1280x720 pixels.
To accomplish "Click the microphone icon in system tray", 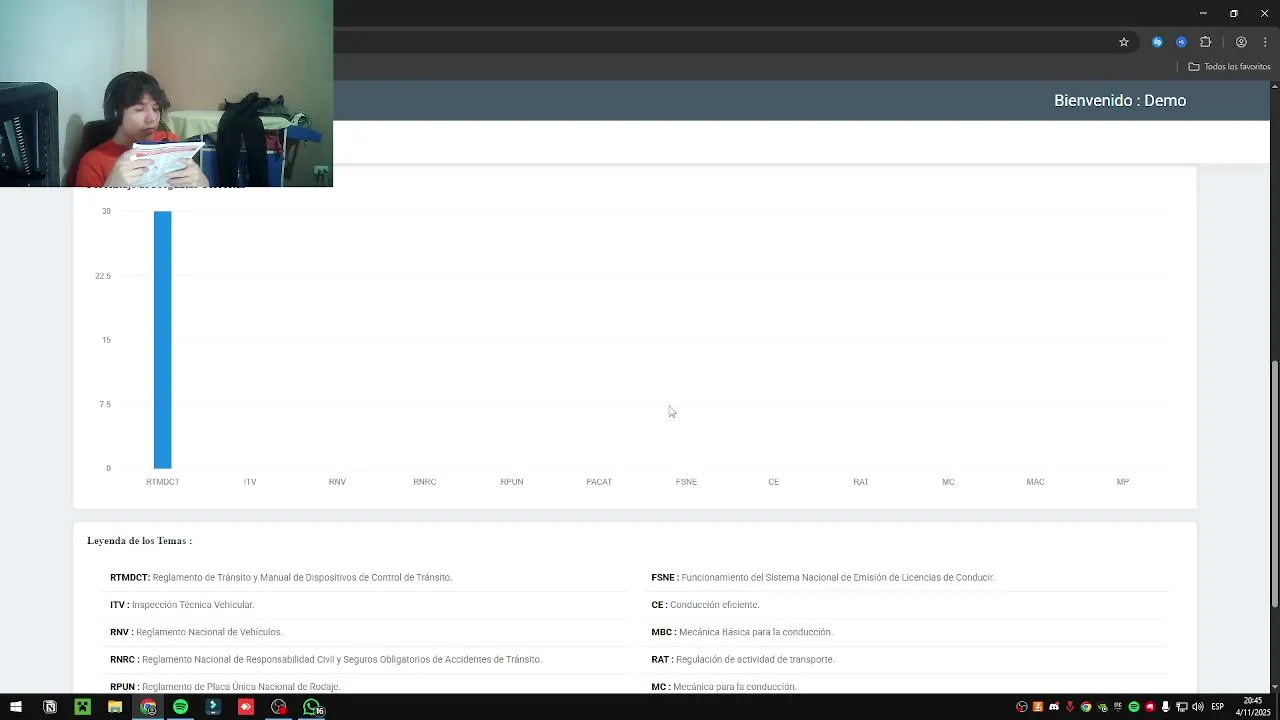I will point(1166,707).
